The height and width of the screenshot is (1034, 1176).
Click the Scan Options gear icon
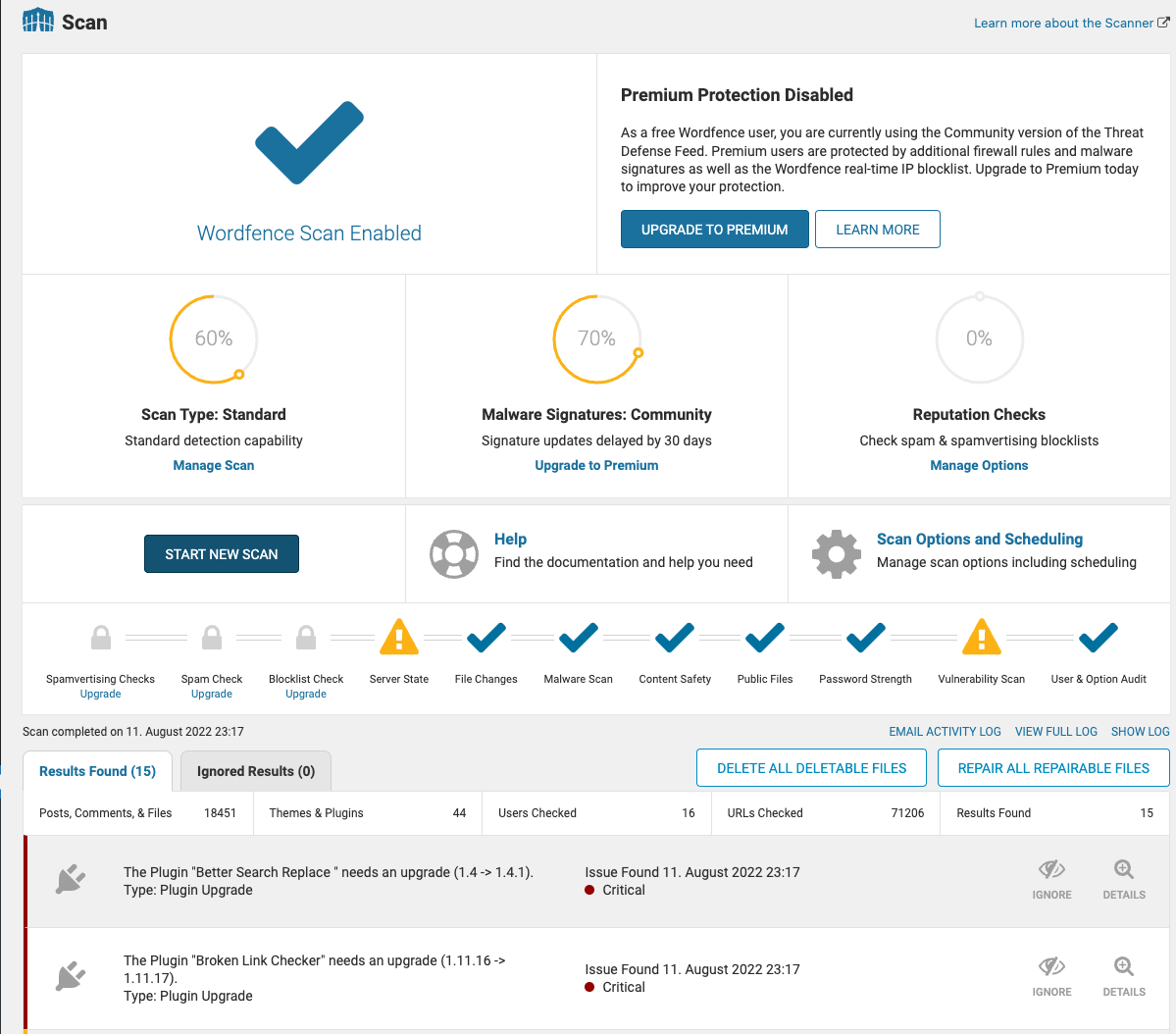click(x=836, y=553)
